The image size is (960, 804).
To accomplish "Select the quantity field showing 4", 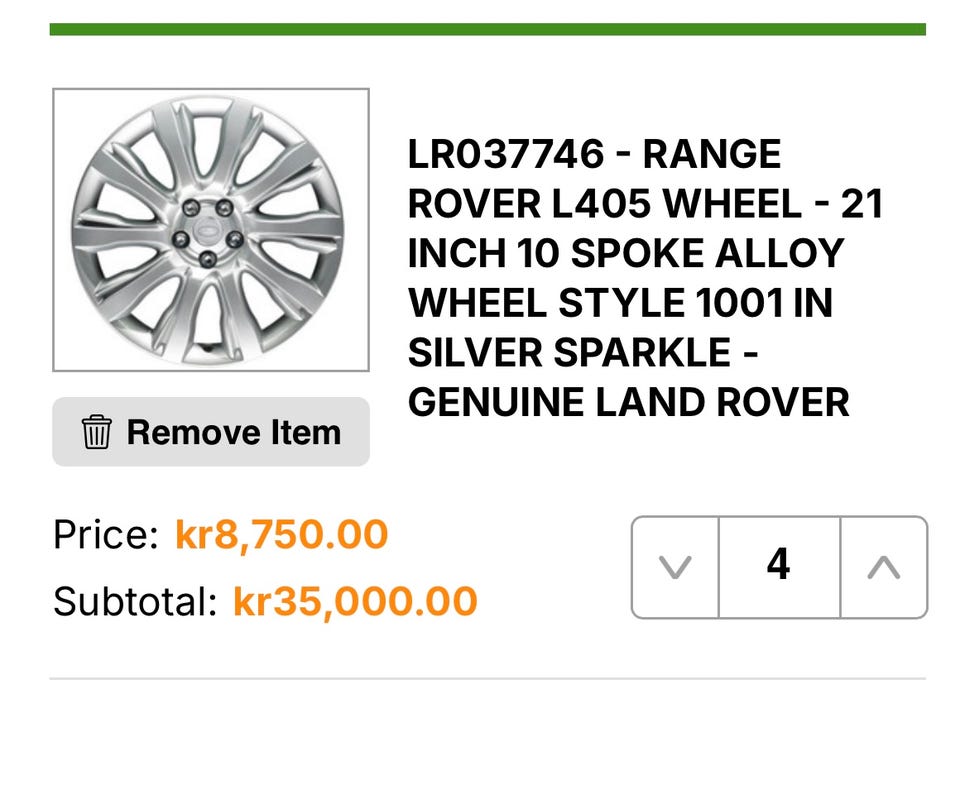I will 778,566.
